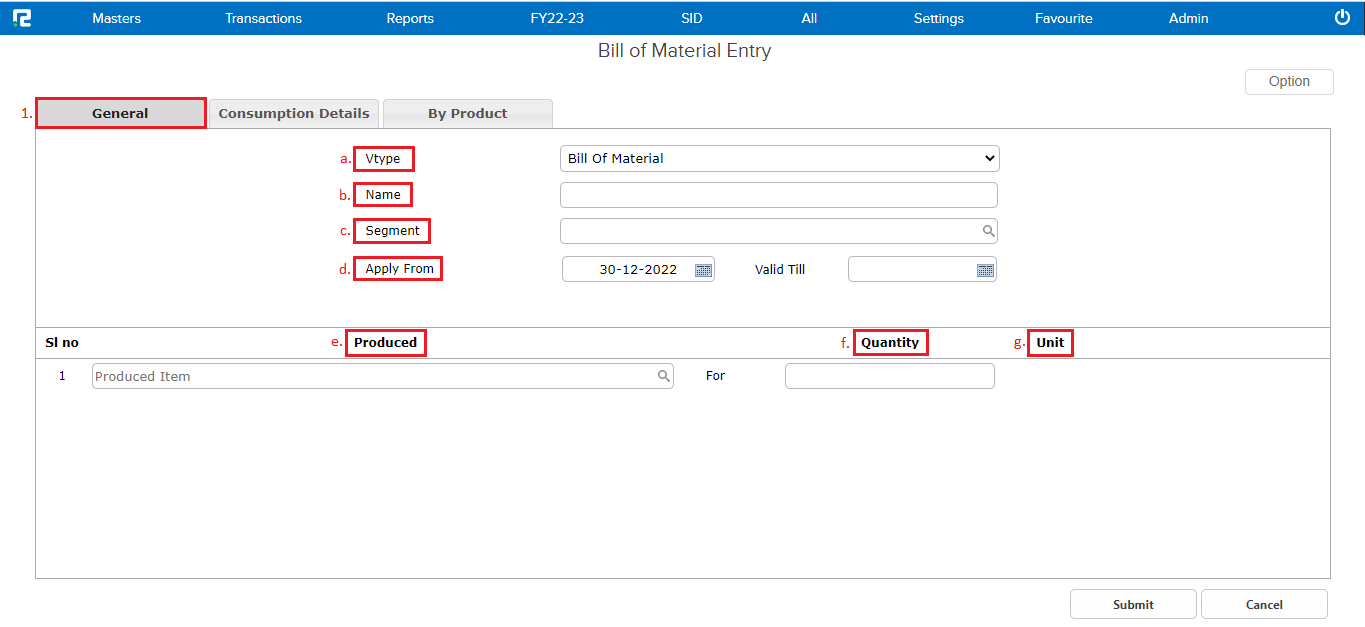
Task: Click the Segment field search icon
Action: click(x=988, y=231)
